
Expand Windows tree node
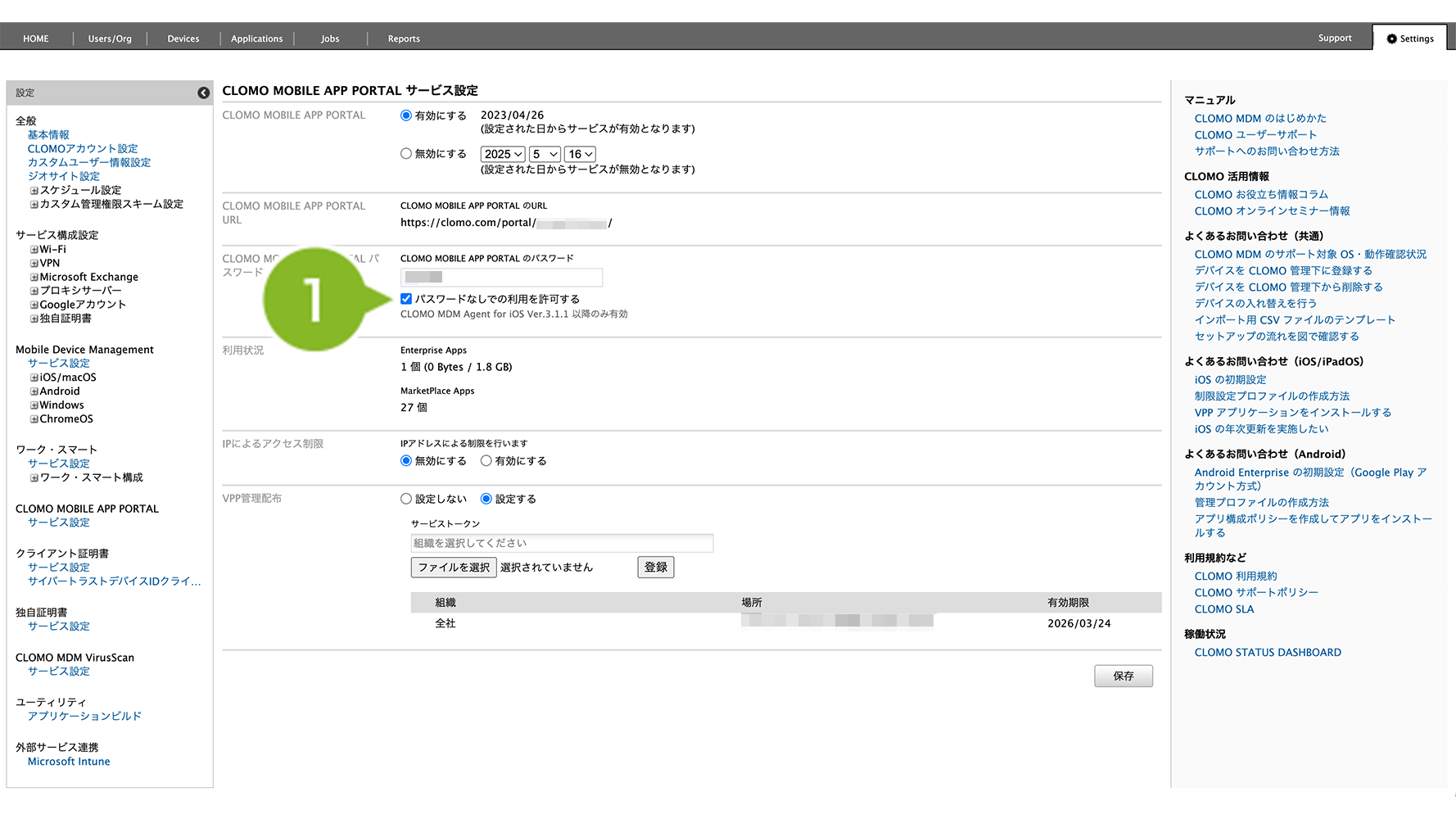[x=34, y=405]
